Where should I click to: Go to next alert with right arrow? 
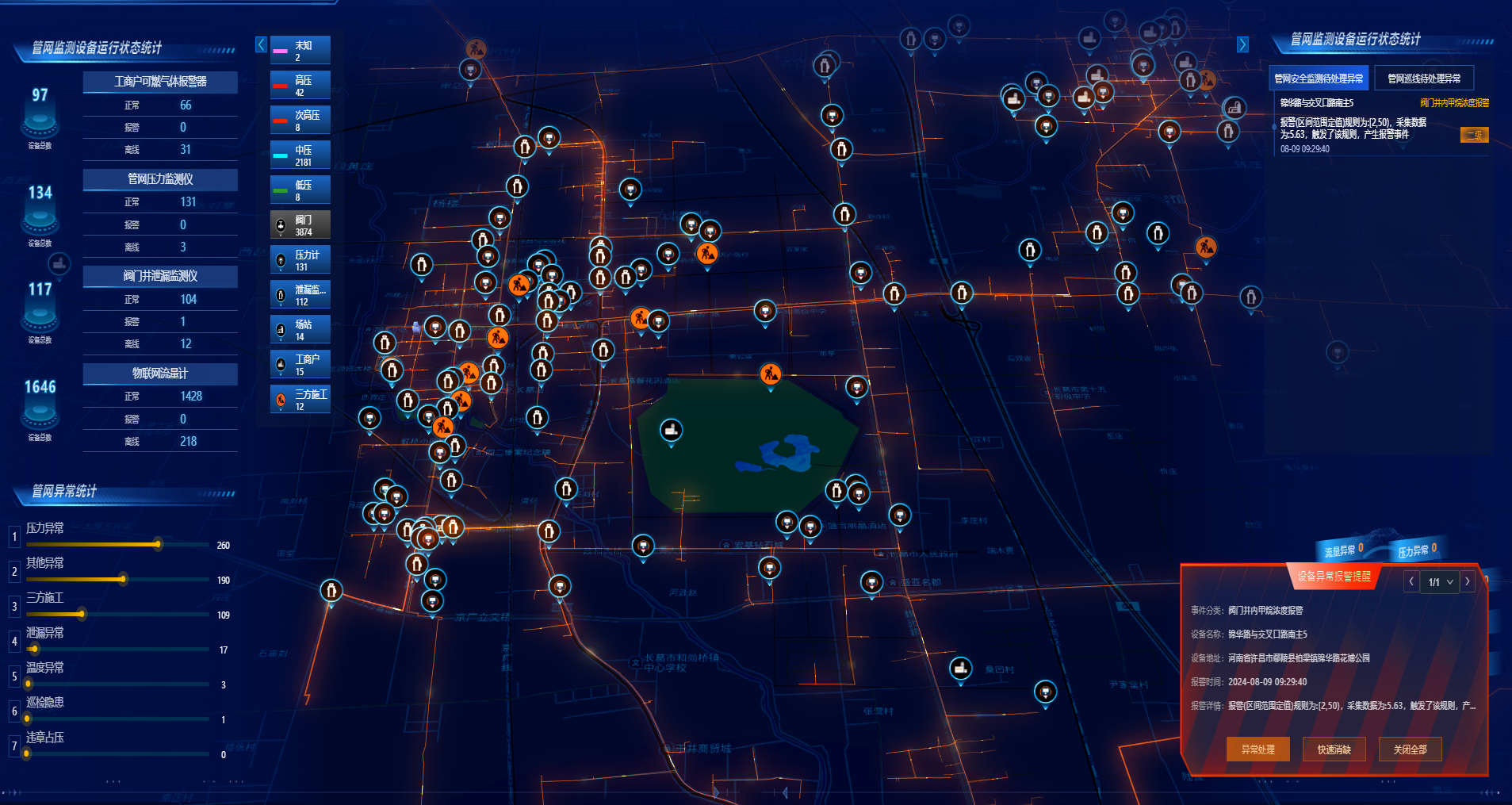[x=1468, y=581]
